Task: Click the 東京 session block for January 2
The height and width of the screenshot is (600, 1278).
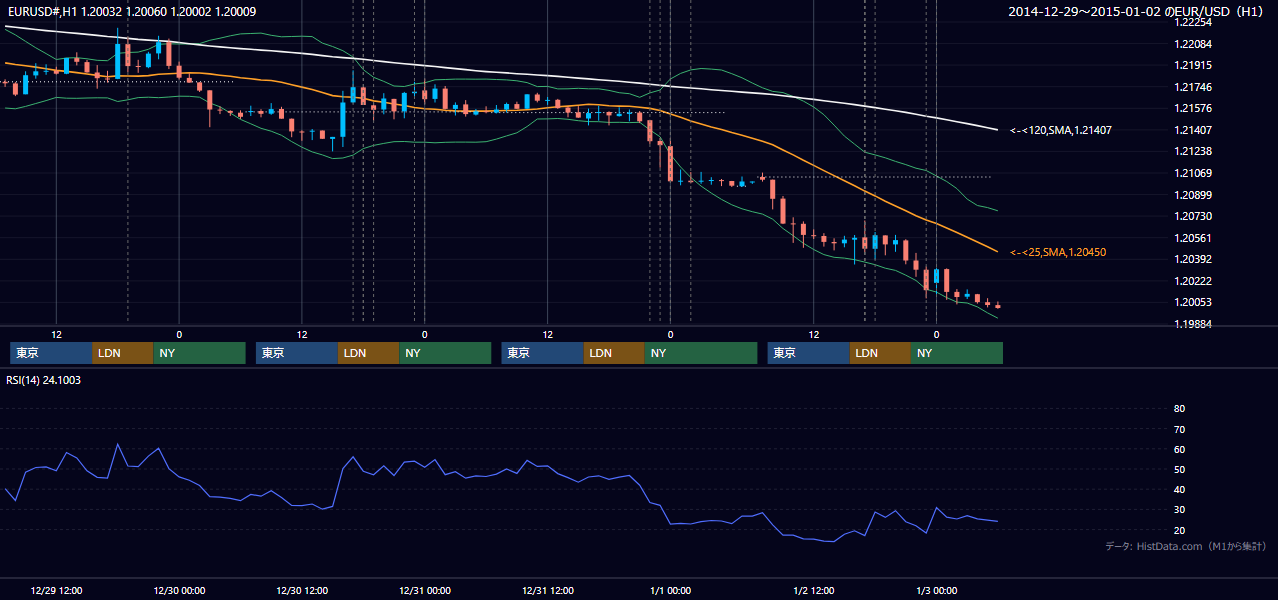Action: pyautogui.click(x=809, y=353)
